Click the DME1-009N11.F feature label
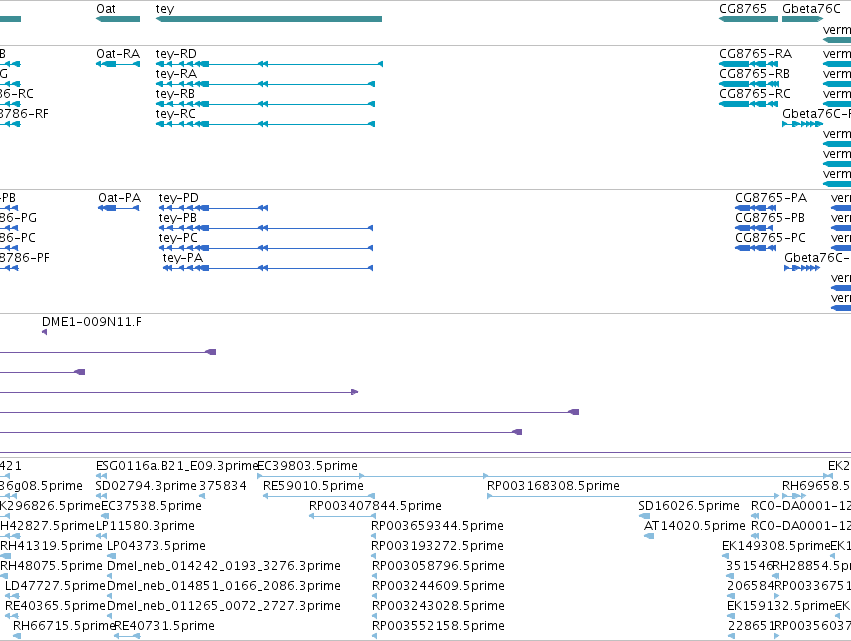Viewport: 851px width, 641px height. coord(92,322)
